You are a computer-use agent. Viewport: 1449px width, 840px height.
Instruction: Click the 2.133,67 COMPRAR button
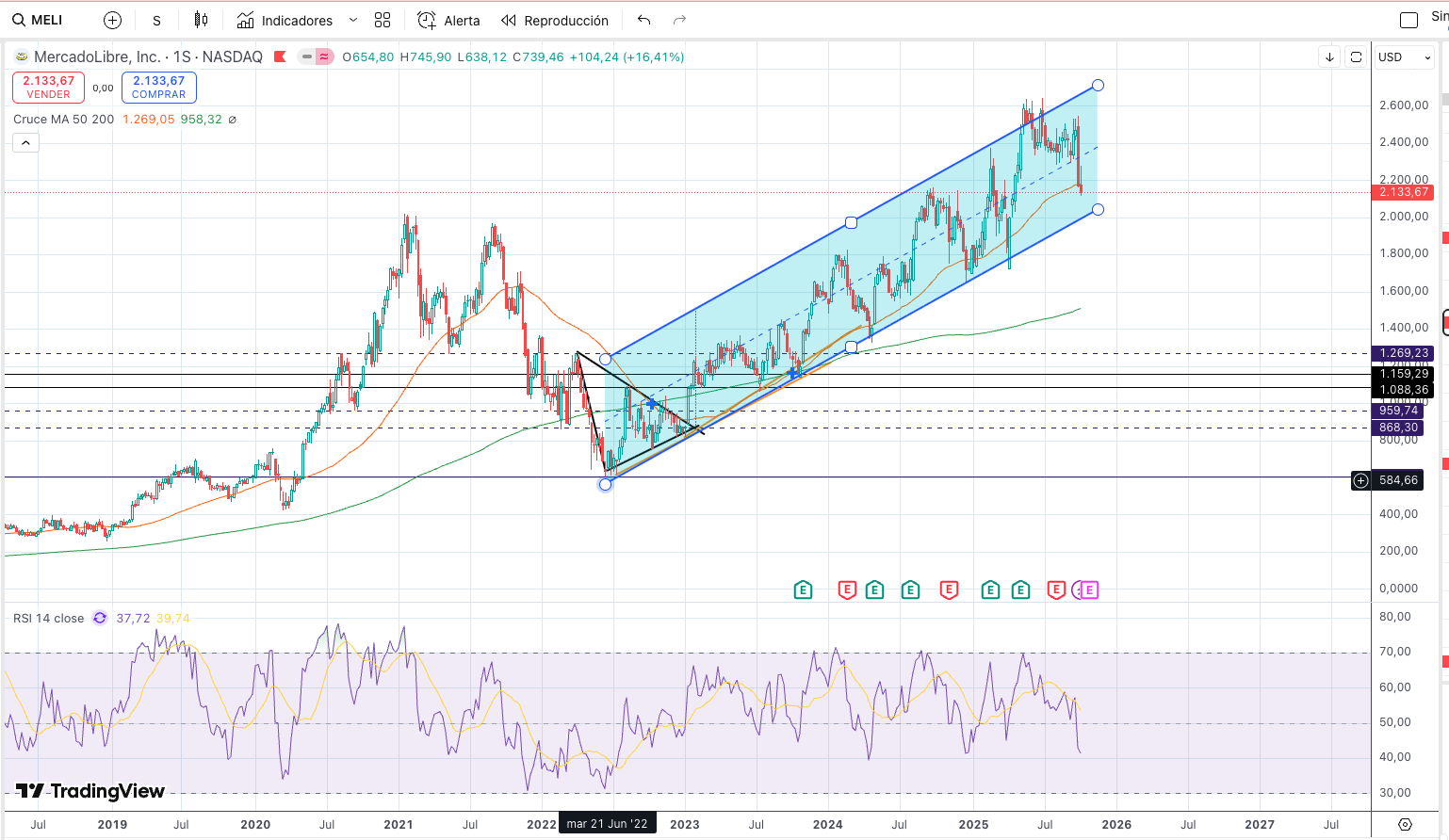point(158,88)
